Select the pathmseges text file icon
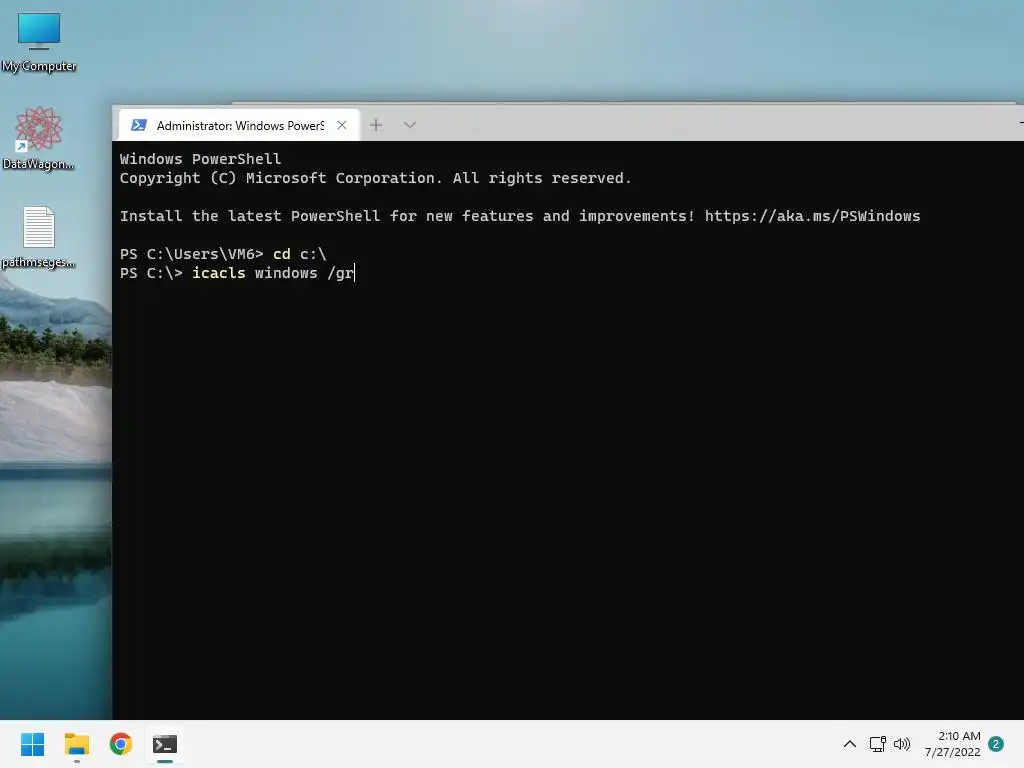The height and width of the screenshot is (768, 1024). [x=39, y=238]
